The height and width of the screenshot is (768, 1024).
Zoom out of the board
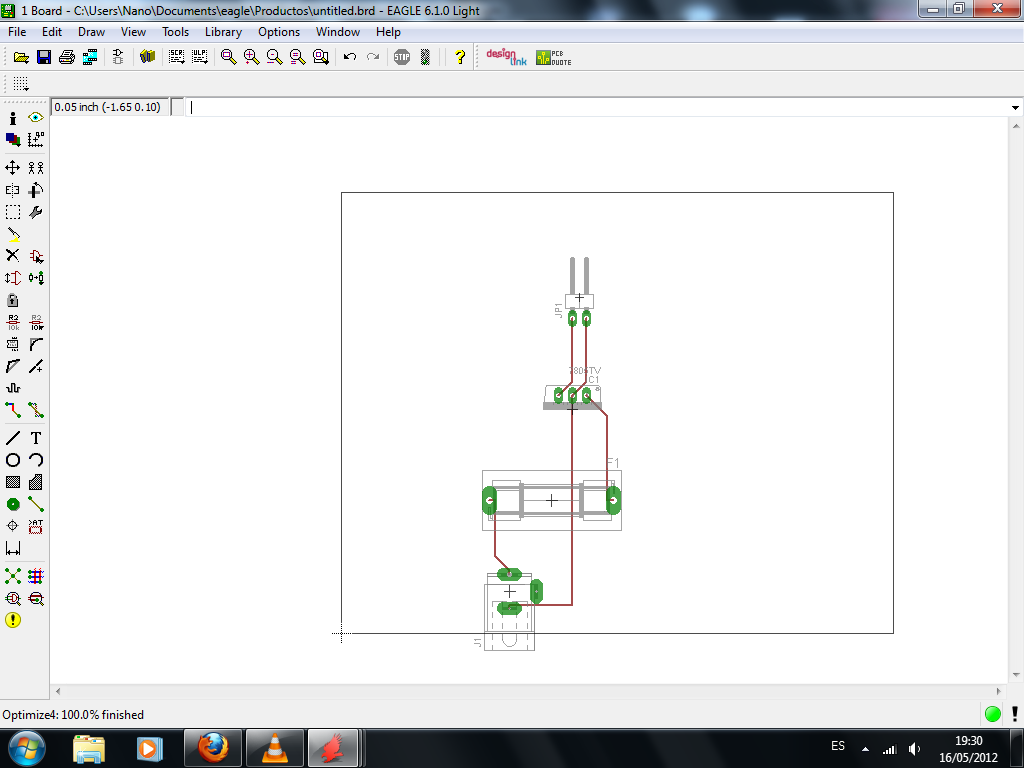click(274, 57)
